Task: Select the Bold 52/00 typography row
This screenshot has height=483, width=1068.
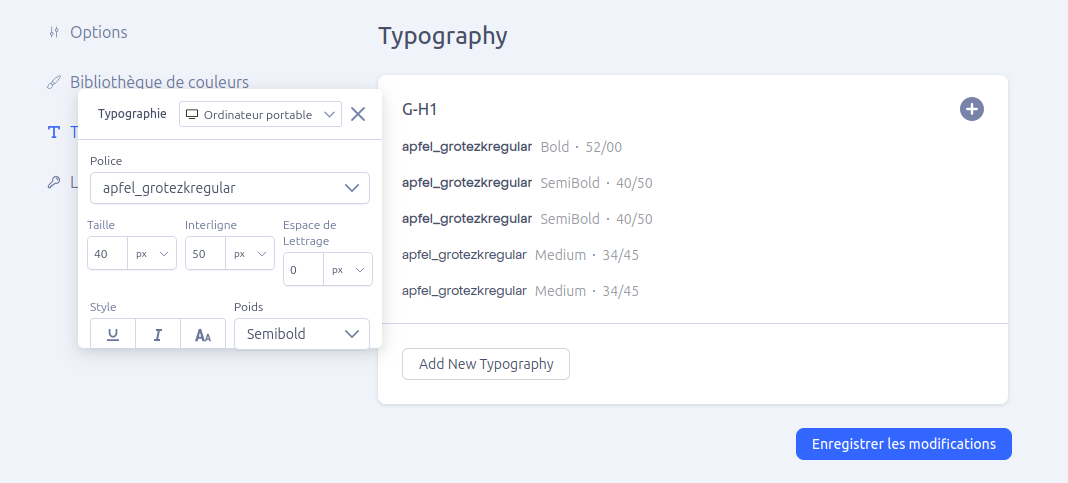Action: tap(512, 147)
